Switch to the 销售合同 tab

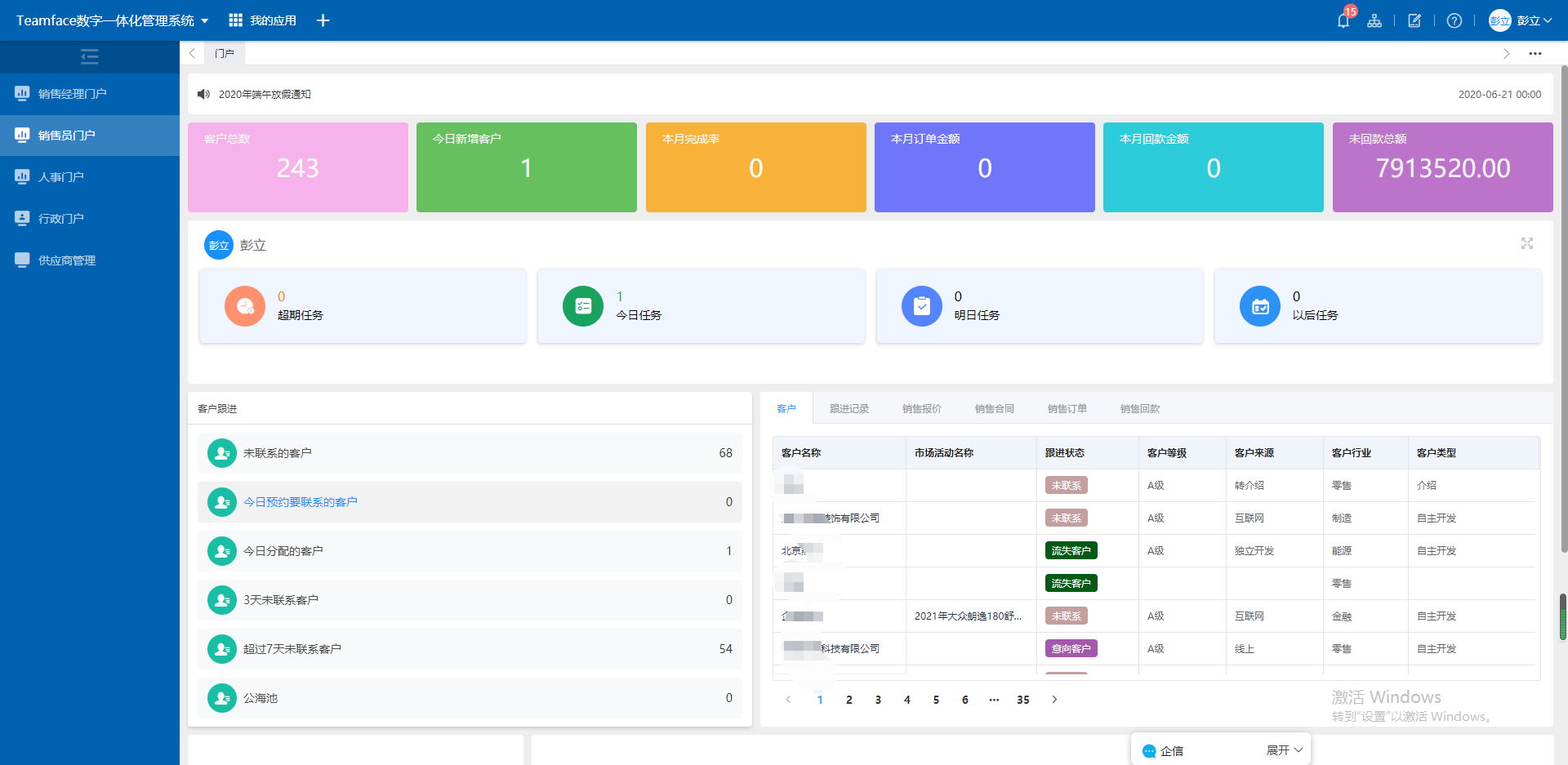point(994,408)
